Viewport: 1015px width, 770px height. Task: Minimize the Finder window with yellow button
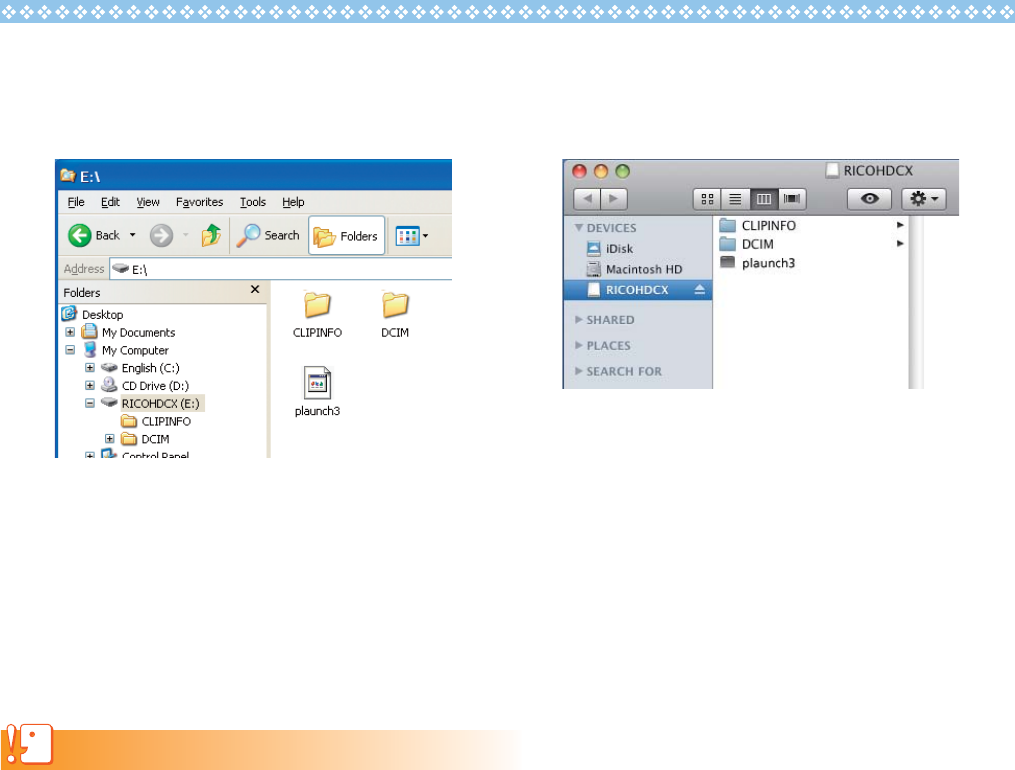pos(601,171)
